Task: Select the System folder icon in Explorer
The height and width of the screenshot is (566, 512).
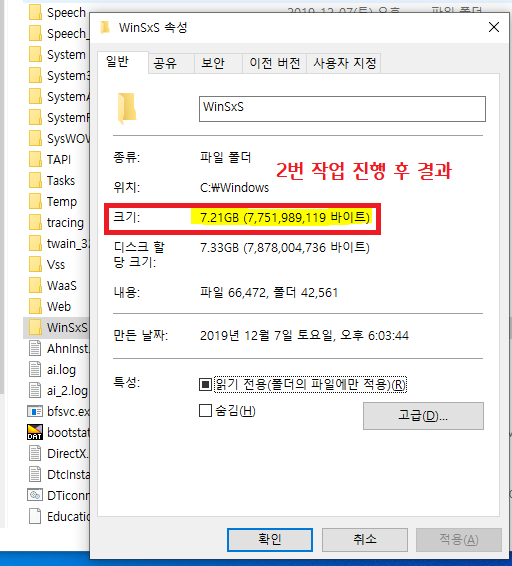Action: (35, 55)
